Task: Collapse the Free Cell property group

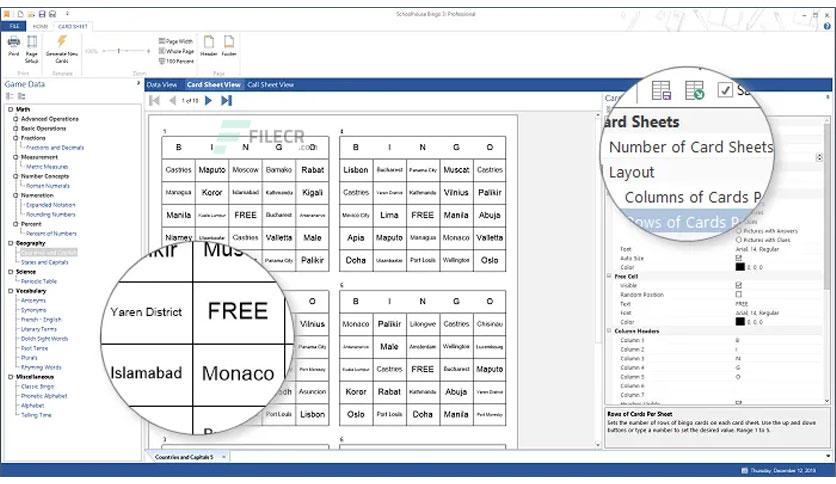Action: 609,276
